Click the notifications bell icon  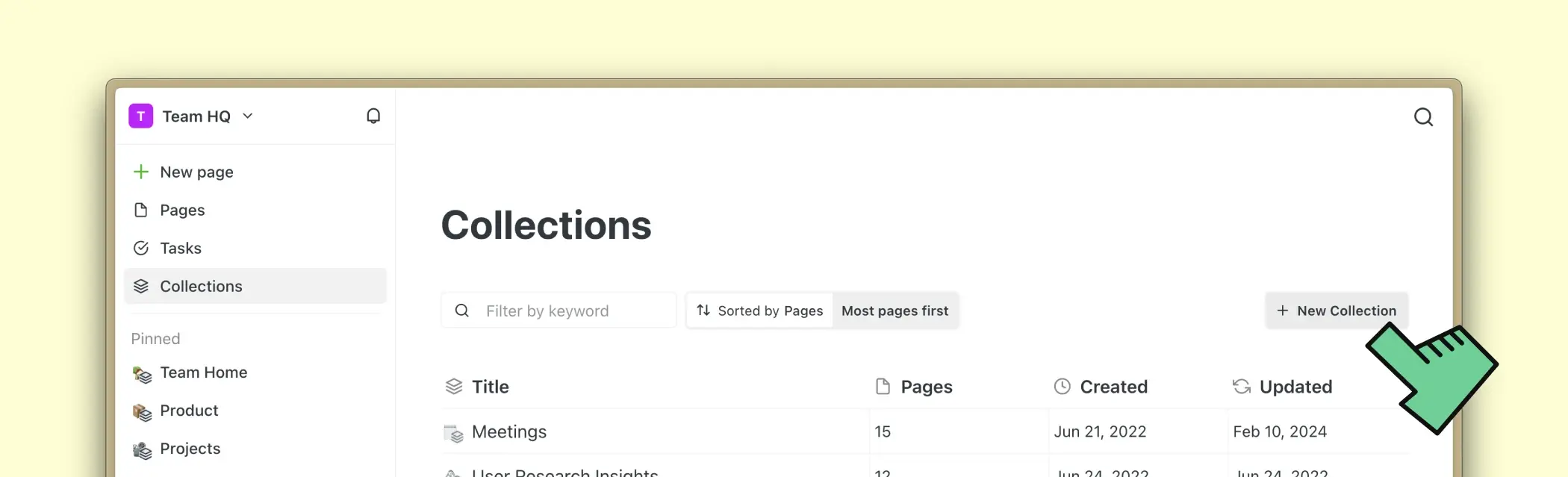(373, 116)
